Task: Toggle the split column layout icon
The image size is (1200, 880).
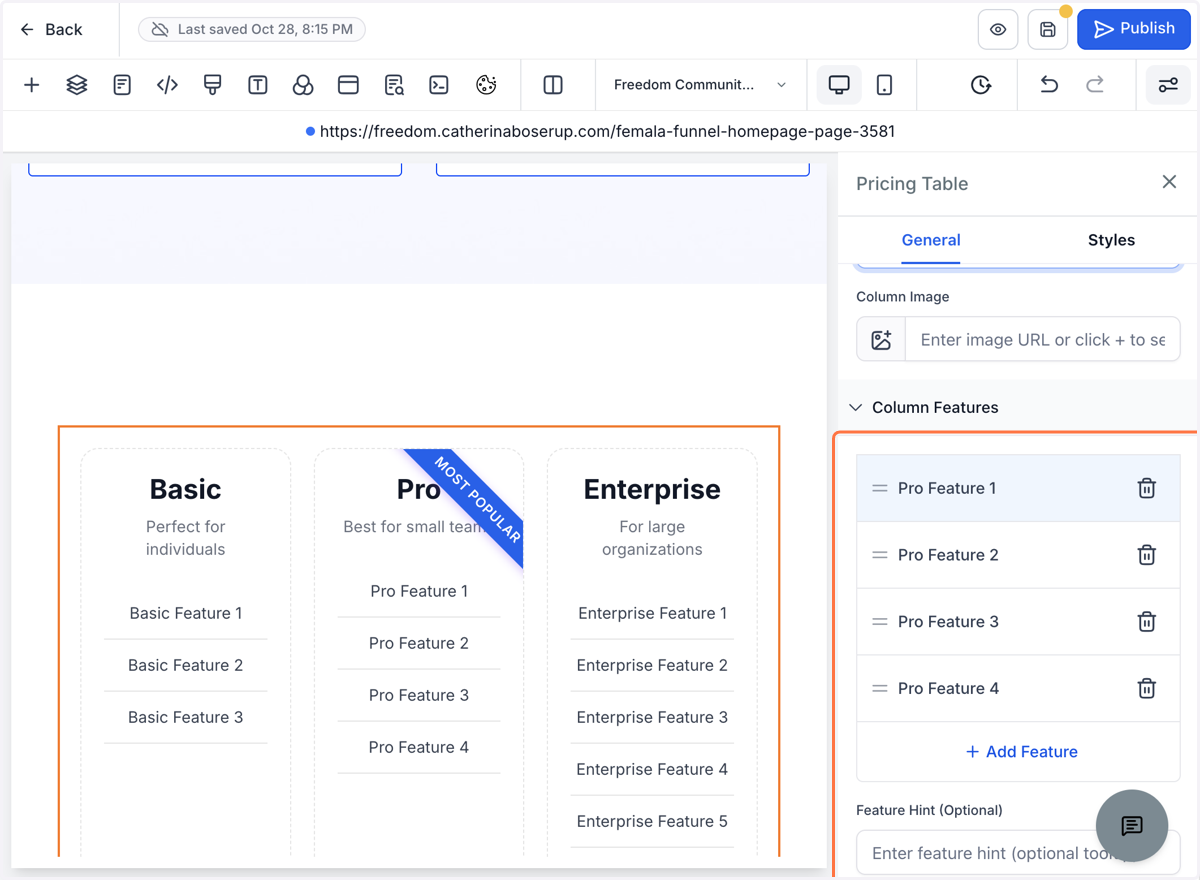Action: 553,85
